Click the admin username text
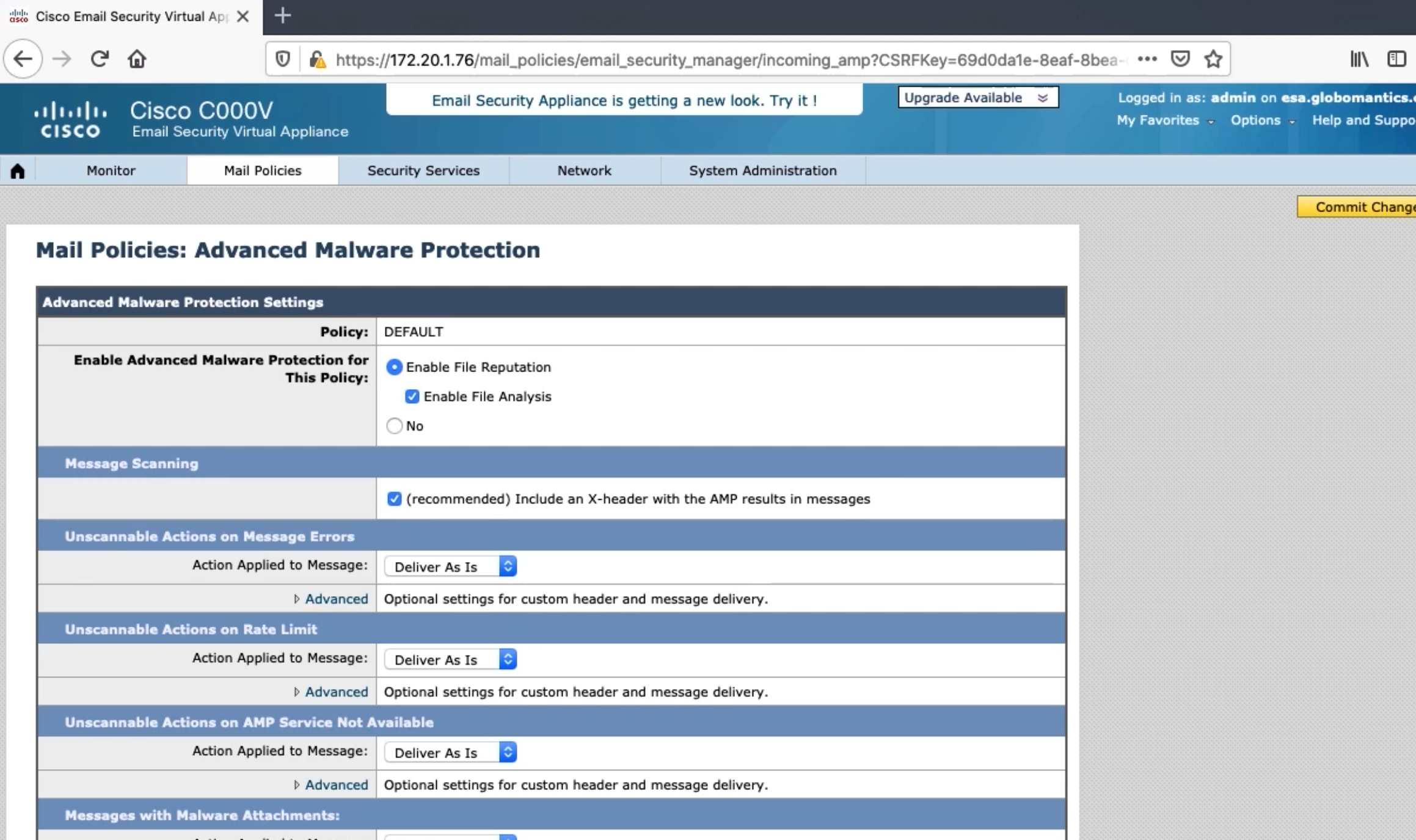This screenshot has width=1416, height=840. [x=1233, y=98]
